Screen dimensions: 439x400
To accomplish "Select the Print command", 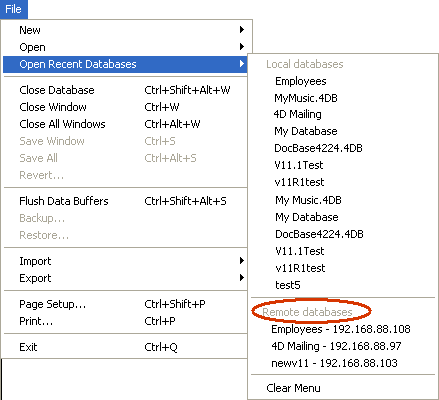I will tap(125, 321).
